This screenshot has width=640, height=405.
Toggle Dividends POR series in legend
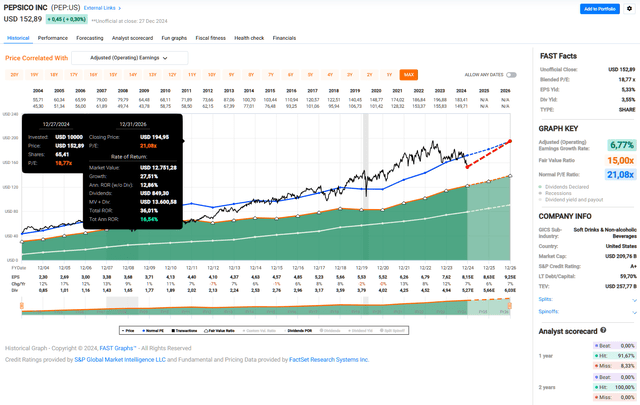point(298,330)
